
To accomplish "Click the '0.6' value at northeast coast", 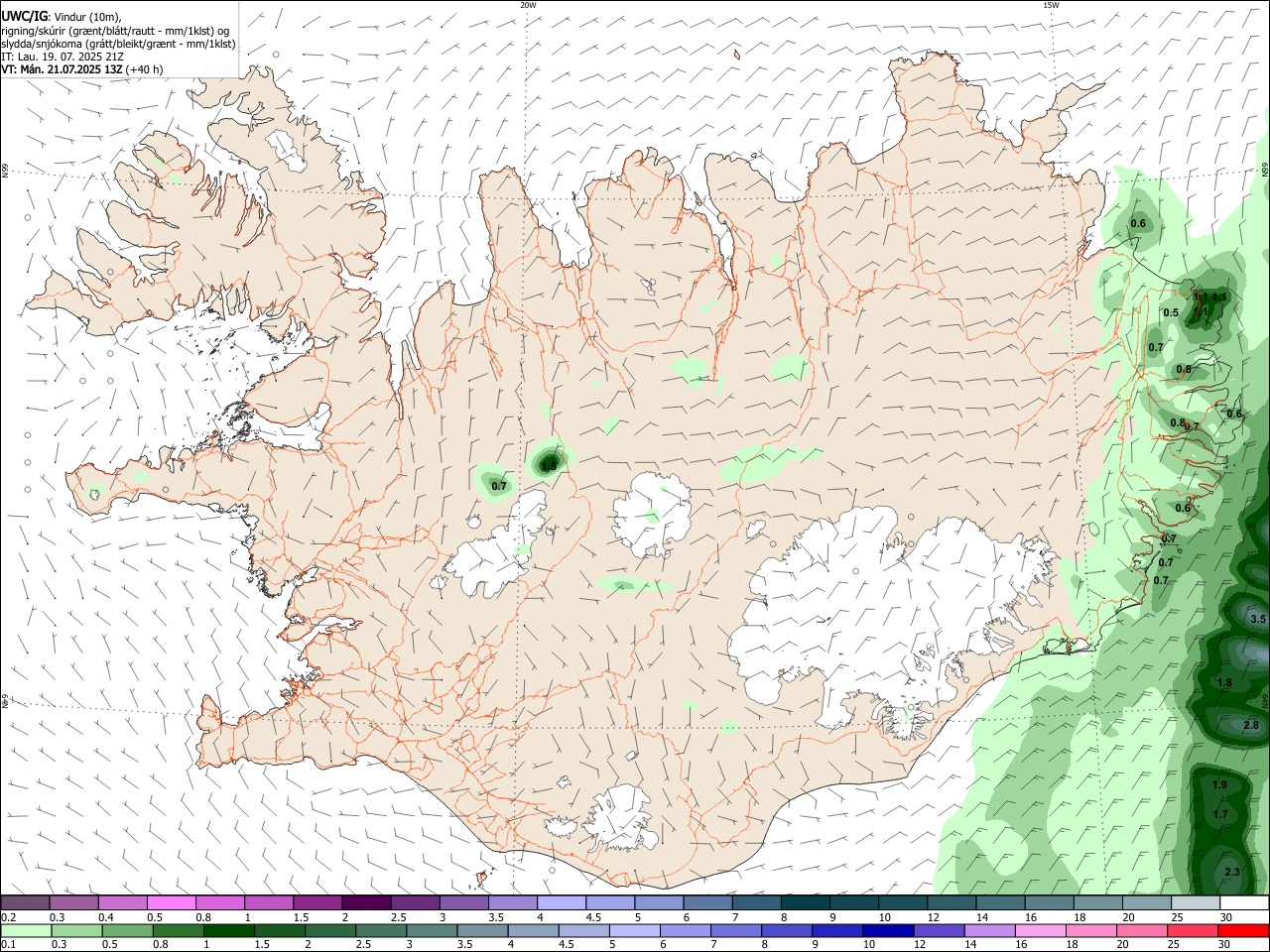I will 1138,223.
